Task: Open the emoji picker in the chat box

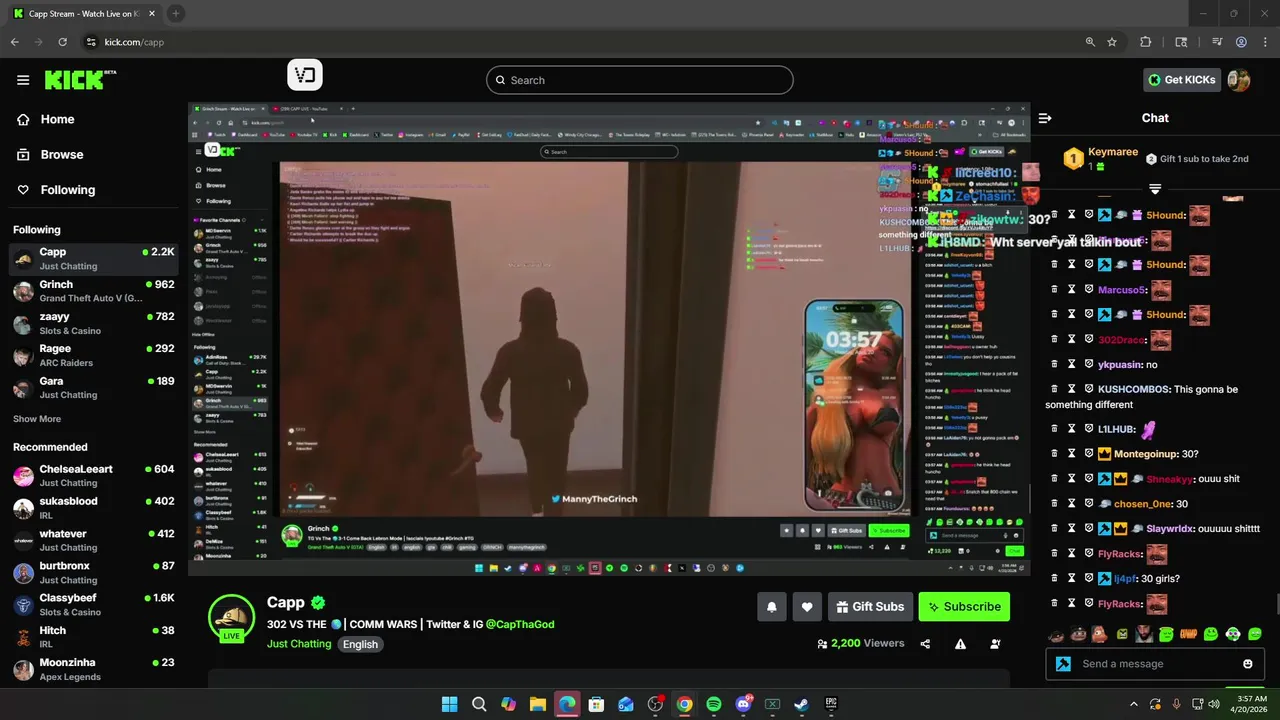Action: coord(1247,664)
